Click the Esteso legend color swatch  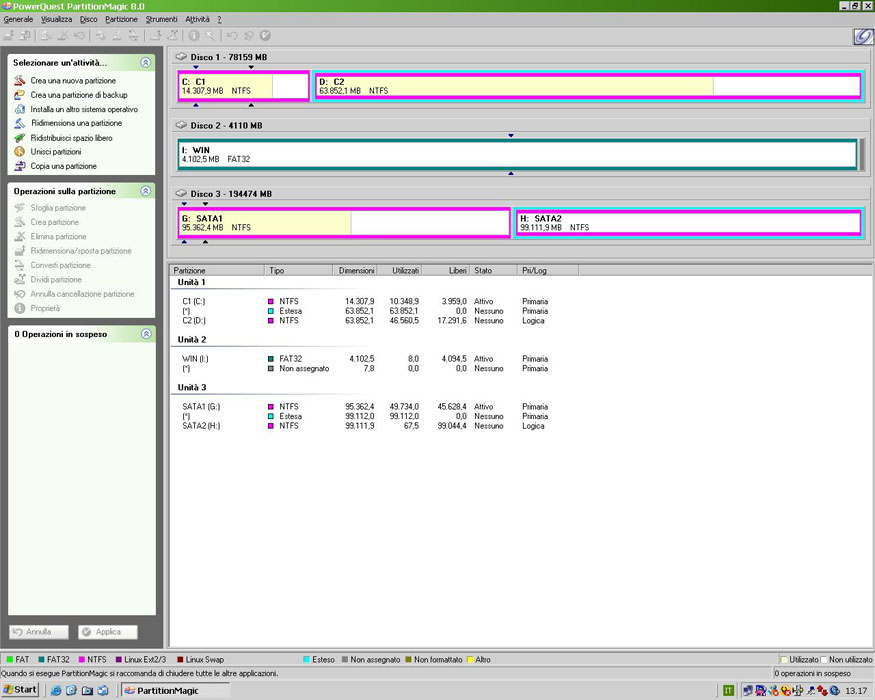pyautogui.click(x=306, y=659)
